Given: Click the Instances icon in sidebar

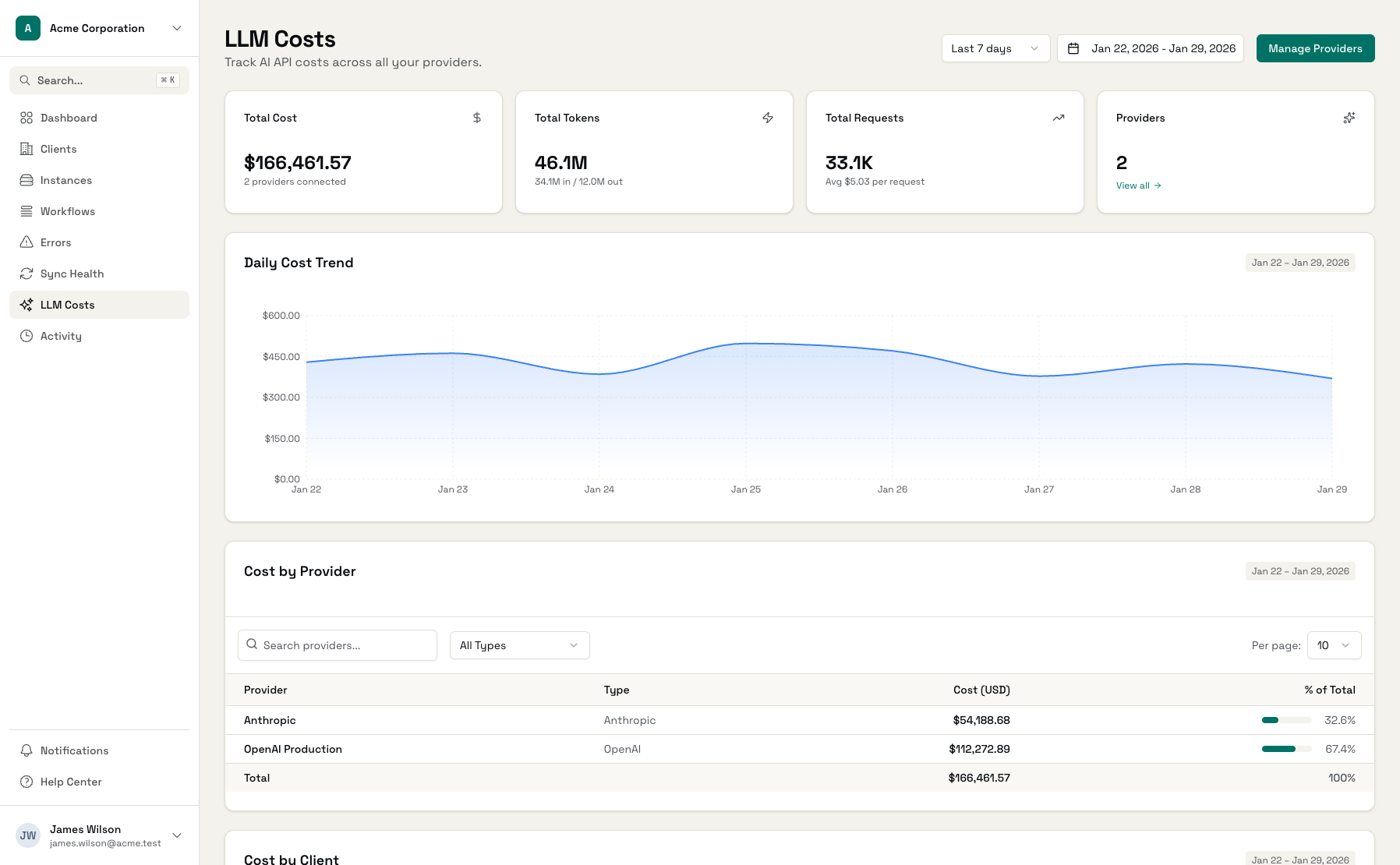Looking at the screenshot, I should click(27, 180).
